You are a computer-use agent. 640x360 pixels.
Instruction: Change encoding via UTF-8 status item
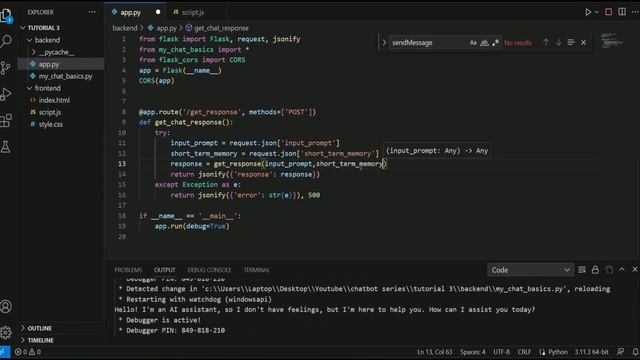(501, 352)
